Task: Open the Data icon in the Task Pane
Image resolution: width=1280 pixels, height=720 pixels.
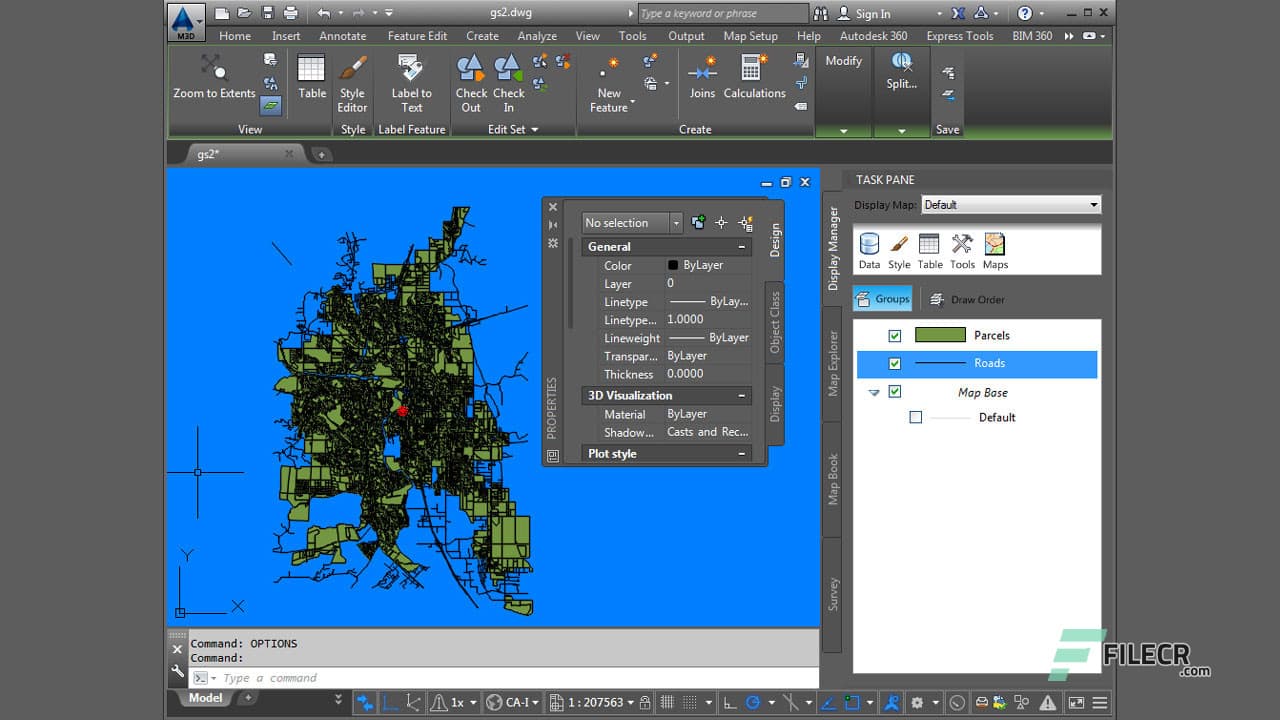Action: point(869,247)
